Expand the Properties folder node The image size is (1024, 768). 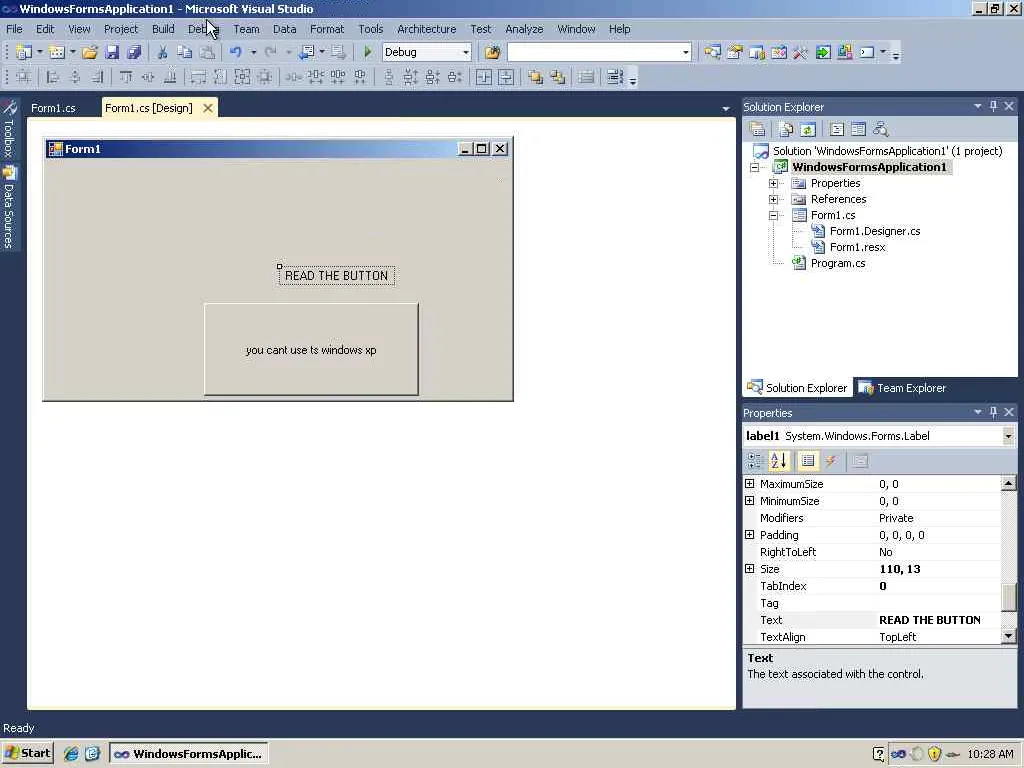773,184
